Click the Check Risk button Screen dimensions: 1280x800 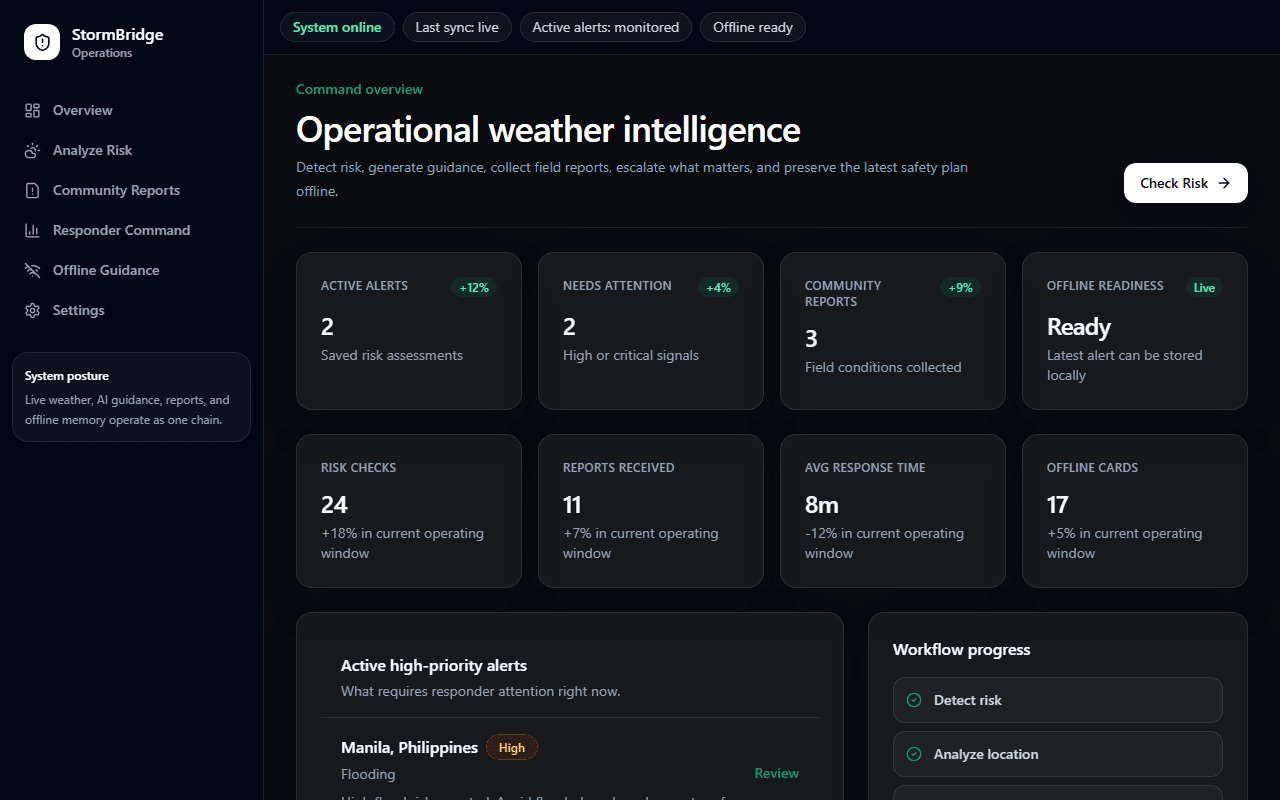click(1185, 183)
